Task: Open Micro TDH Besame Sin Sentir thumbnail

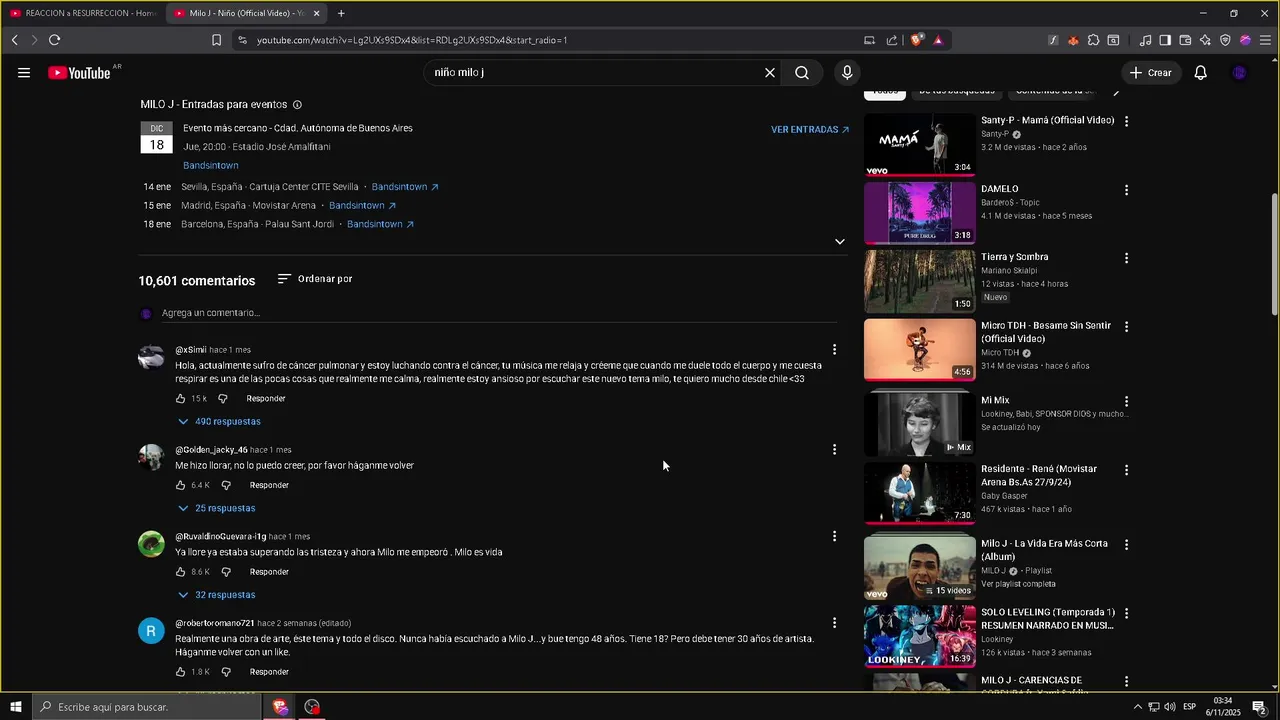Action: point(919,350)
